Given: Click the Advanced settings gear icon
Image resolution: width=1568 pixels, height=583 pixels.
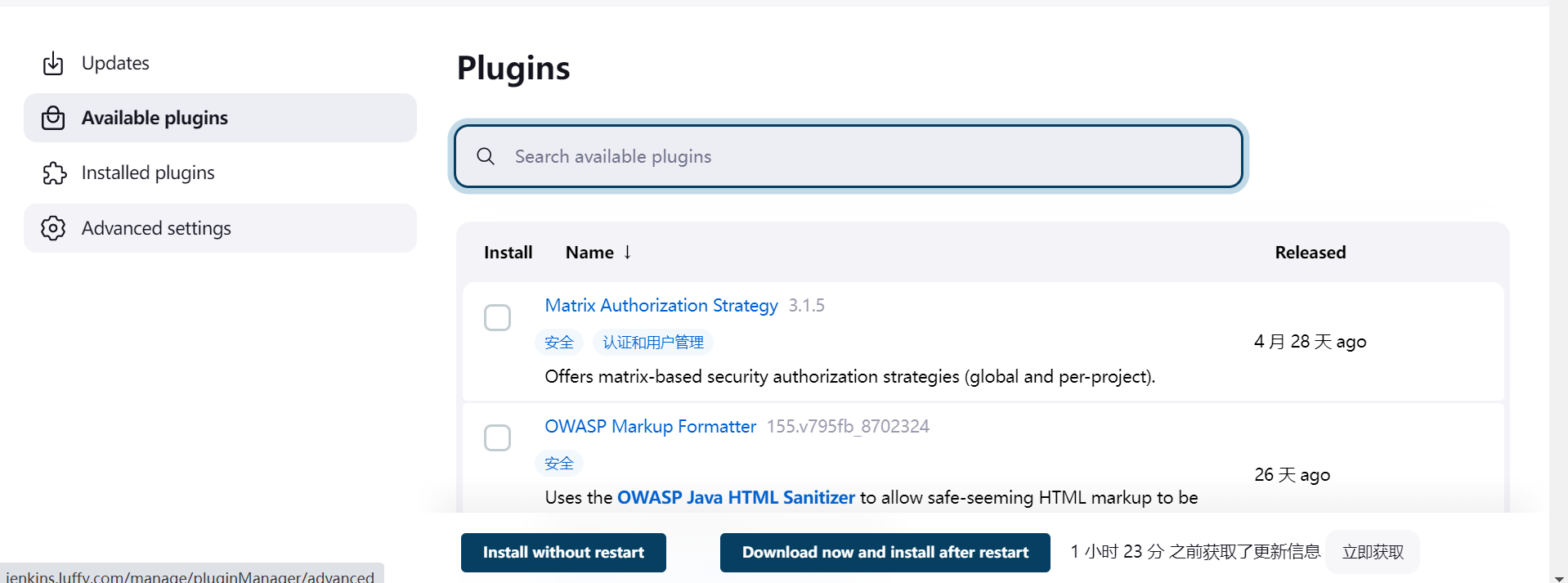Looking at the screenshot, I should tap(53, 228).
